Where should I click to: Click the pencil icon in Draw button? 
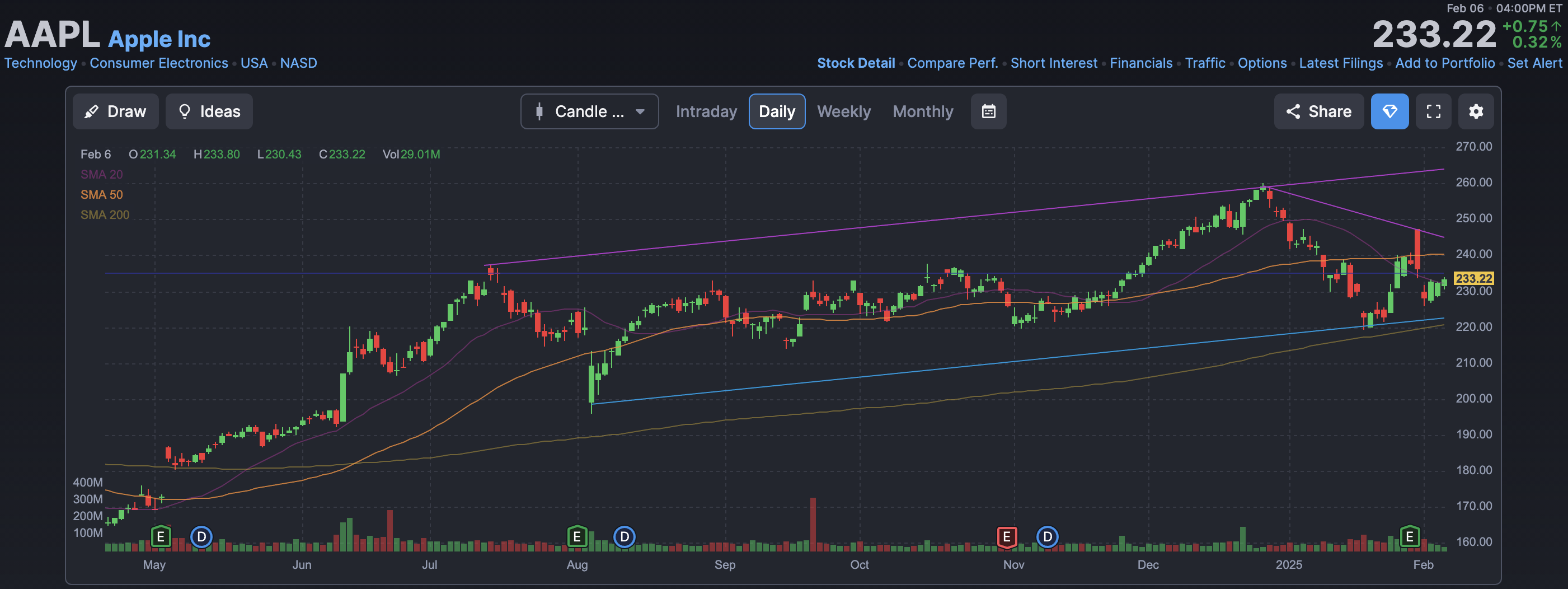click(92, 111)
